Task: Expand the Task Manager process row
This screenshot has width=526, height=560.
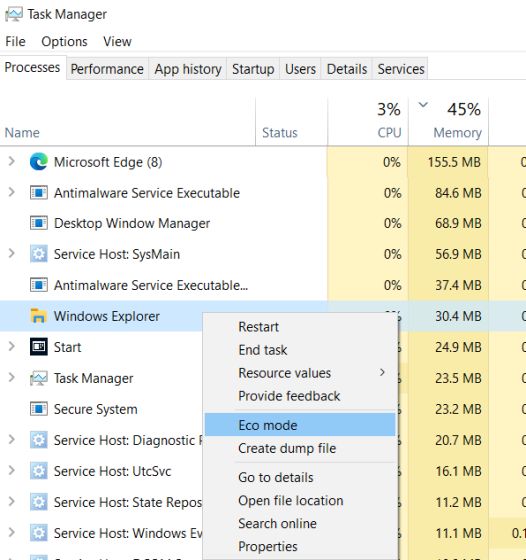Action: tap(11, 378)
